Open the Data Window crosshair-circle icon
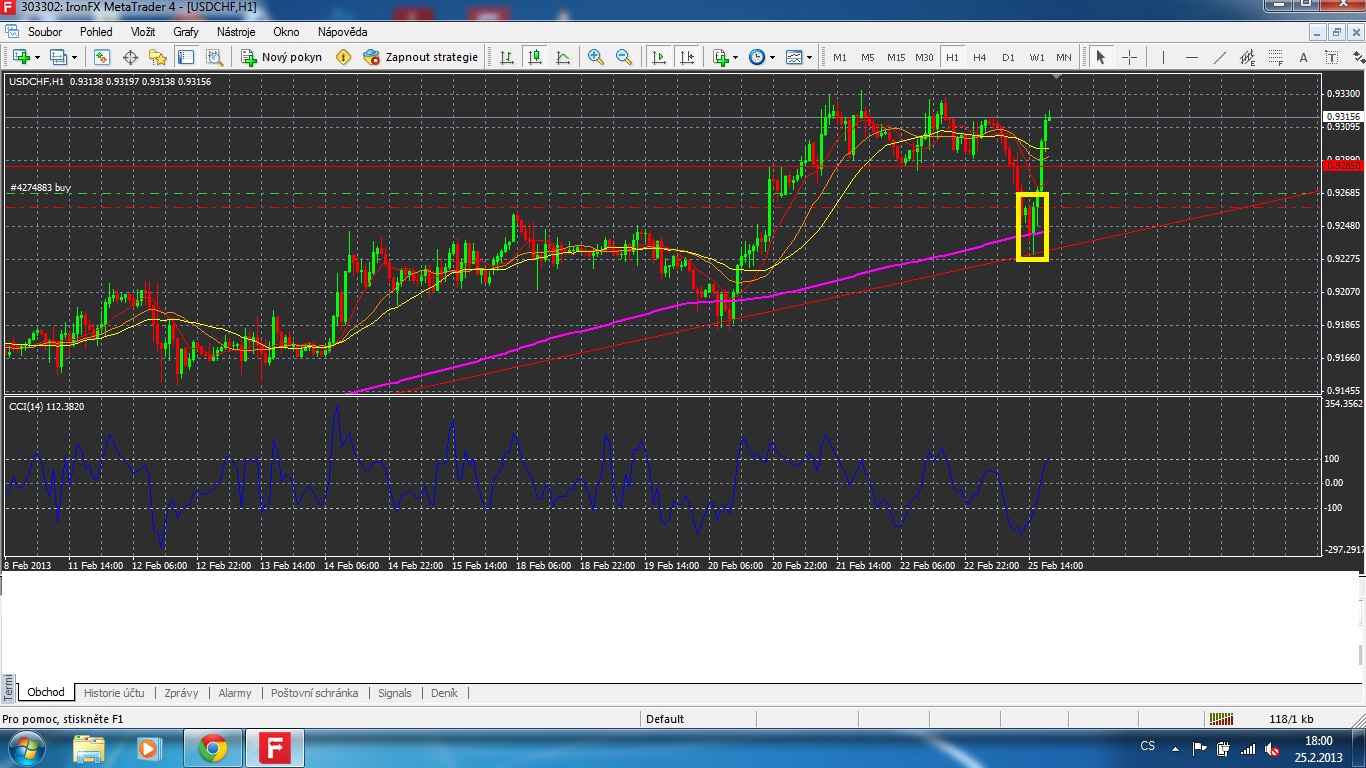 (130, 57)
